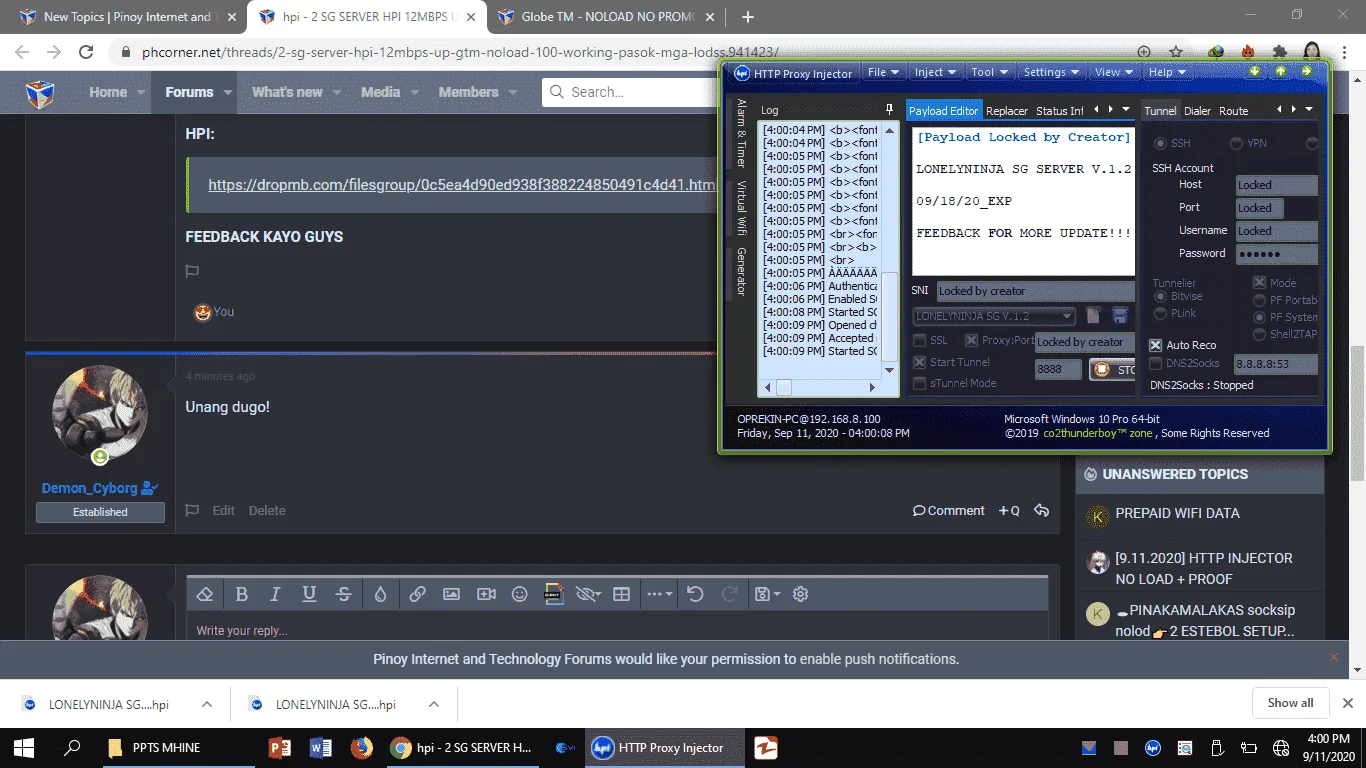Image resolution: width=1366 pixels, height=768 pixels.
Task: Click the undo icon in reply editor
Action: 695,594
